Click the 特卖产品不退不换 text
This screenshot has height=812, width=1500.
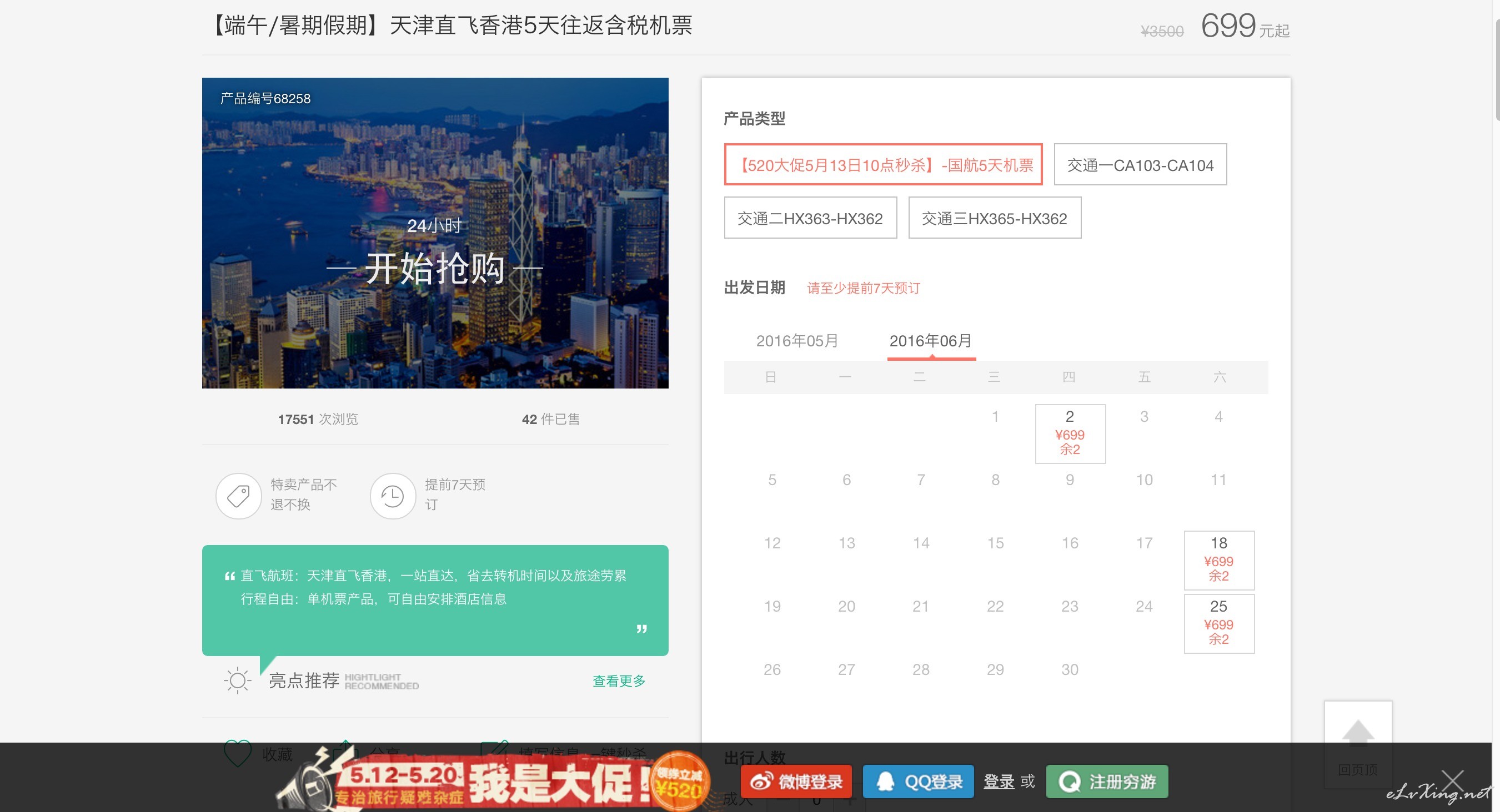click(x=303, y=494)
